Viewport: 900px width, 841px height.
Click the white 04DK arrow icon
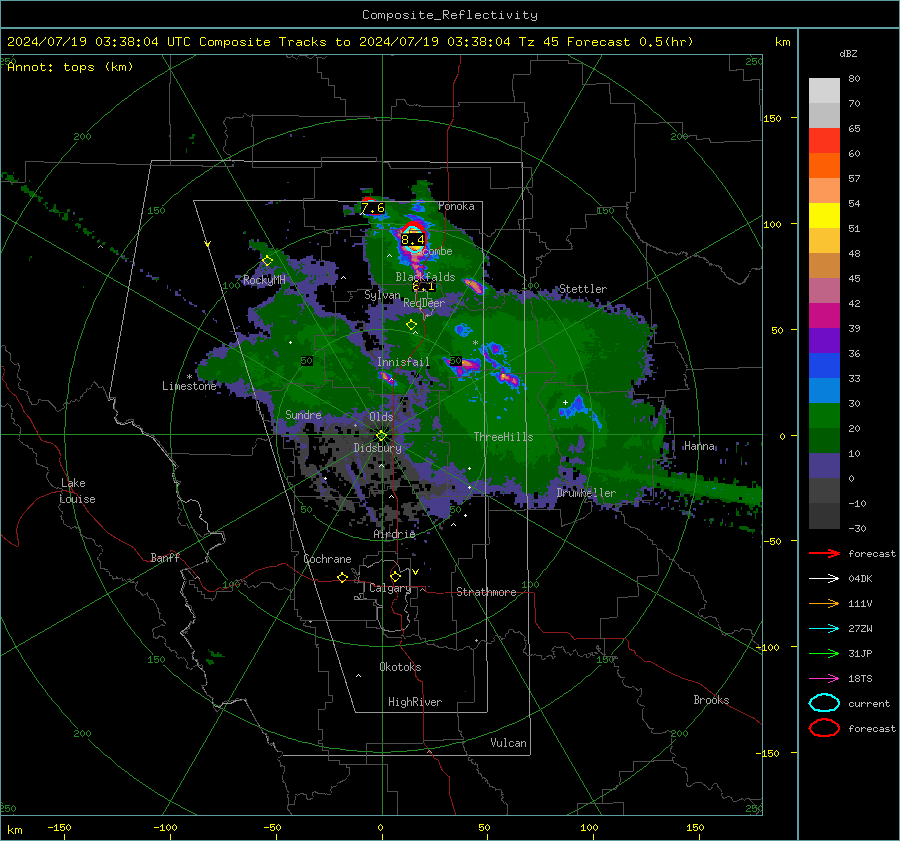pyautogui.click(x=824, y=579)
